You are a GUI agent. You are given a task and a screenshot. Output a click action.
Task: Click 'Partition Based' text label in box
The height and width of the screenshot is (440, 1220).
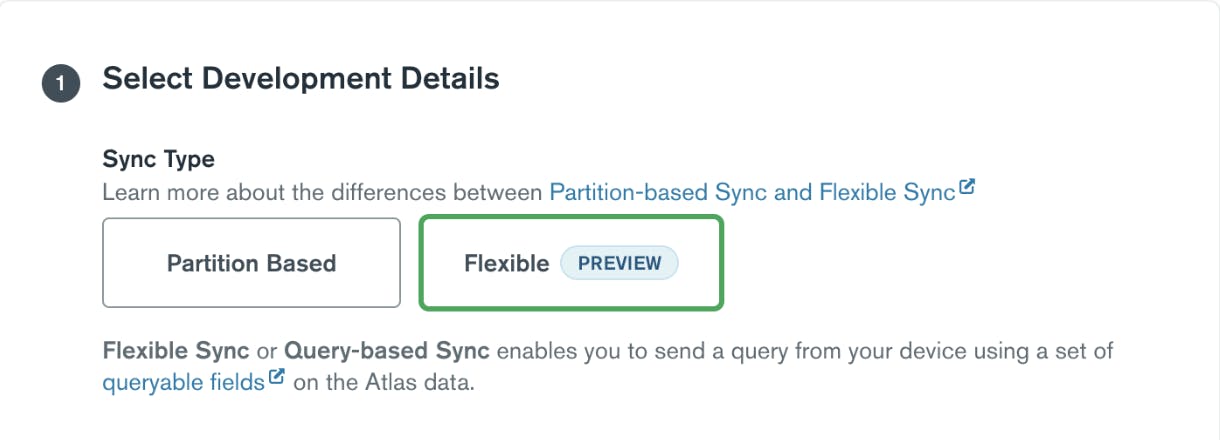[251, 264]
